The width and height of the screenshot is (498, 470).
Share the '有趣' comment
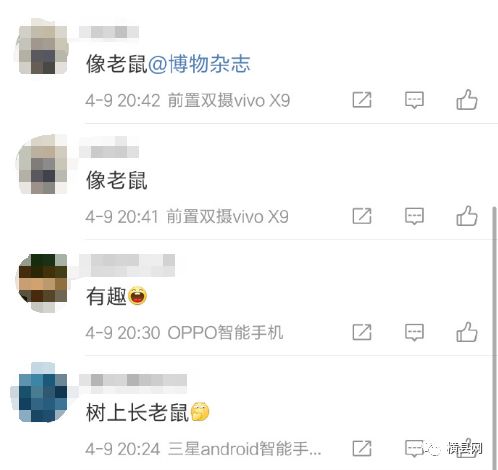click(362, 332)
